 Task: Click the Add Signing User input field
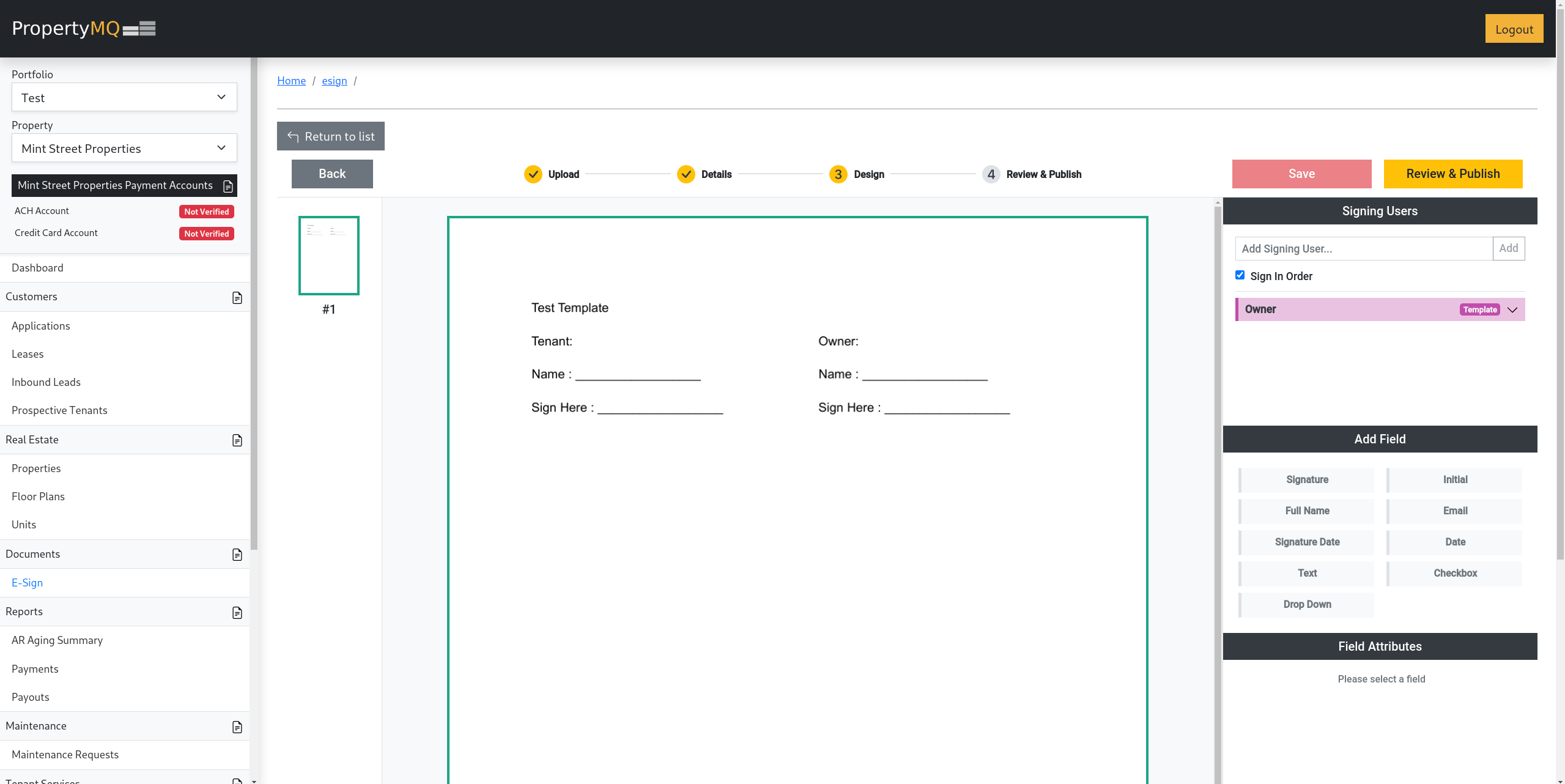point(1363,249)
